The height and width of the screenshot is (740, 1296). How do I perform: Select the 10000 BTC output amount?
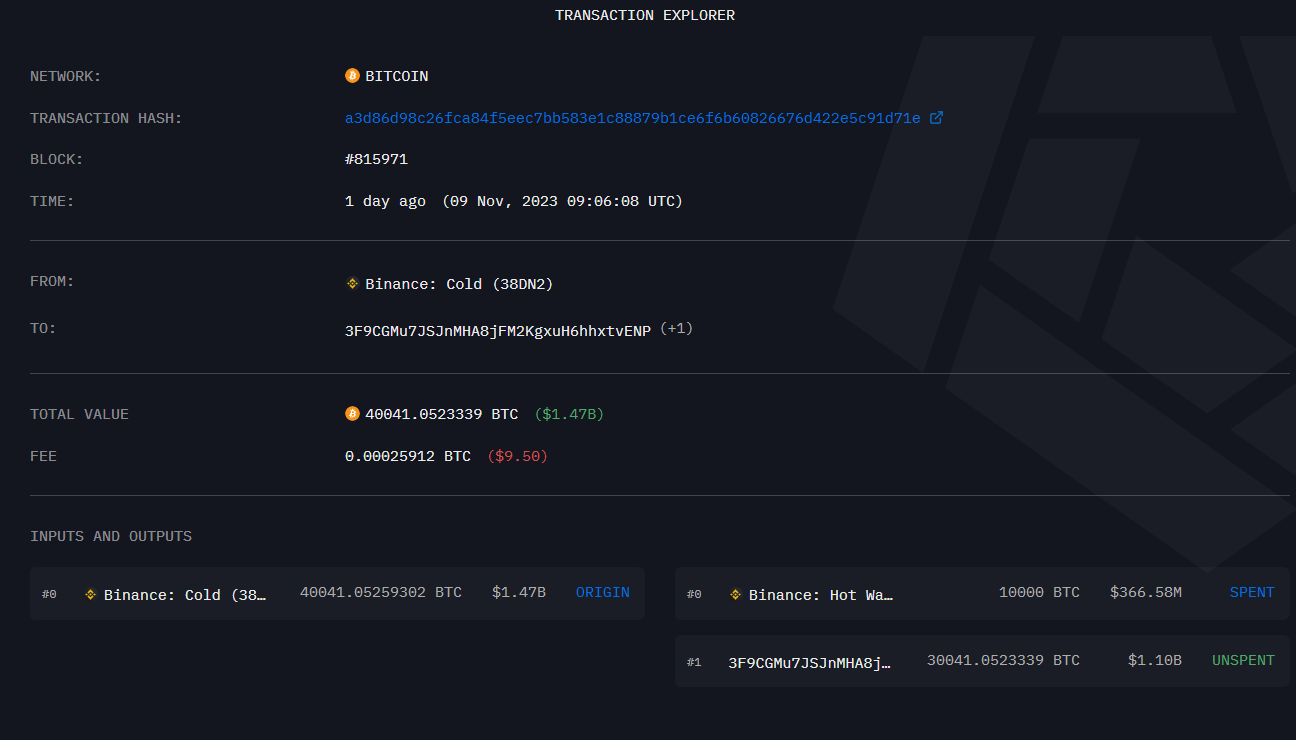(x=1039, y=592)
